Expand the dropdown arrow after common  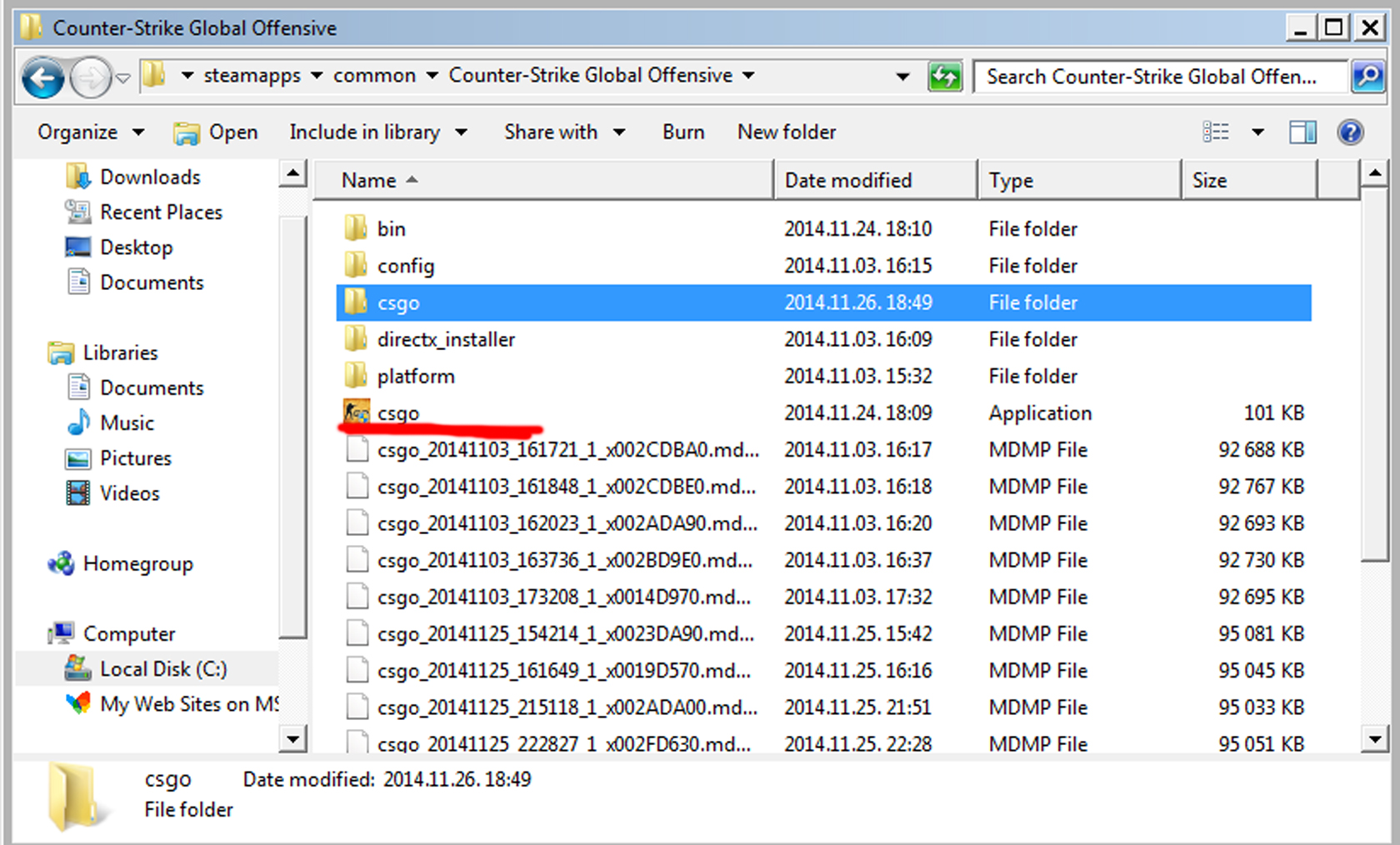point(432,76)
